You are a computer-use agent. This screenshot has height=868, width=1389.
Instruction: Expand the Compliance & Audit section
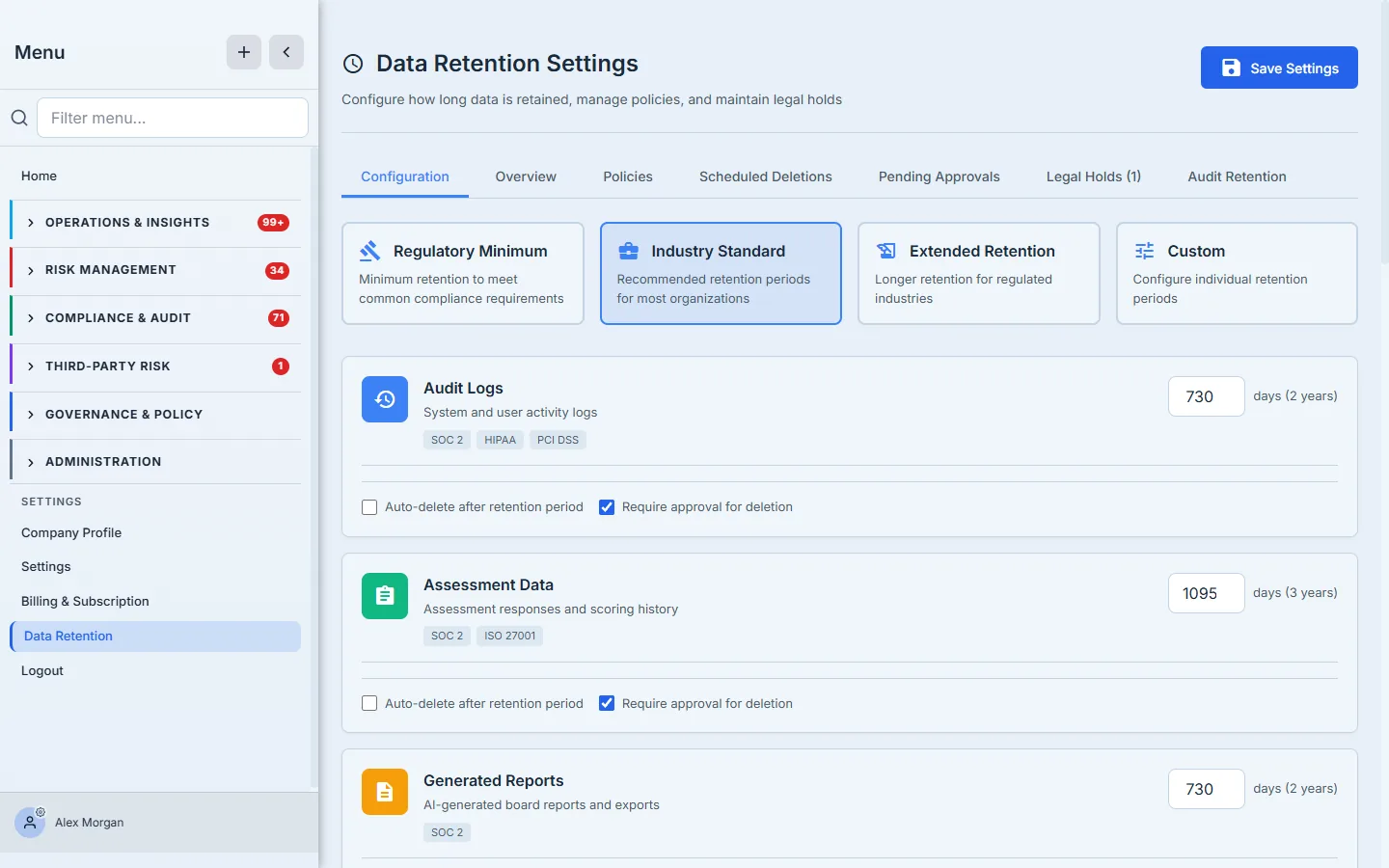(x=155, y=318)
